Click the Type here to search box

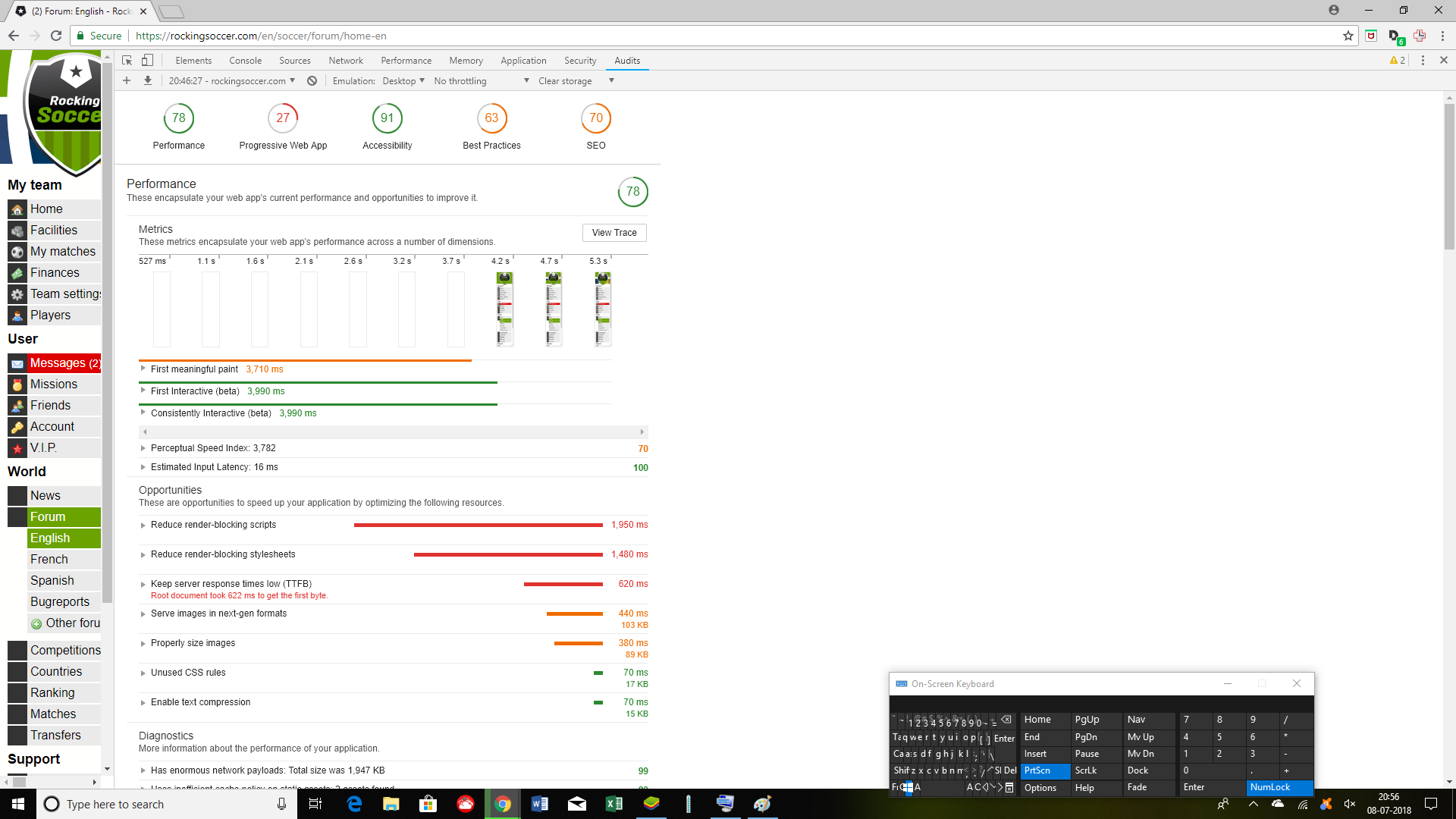coord(164,804)
